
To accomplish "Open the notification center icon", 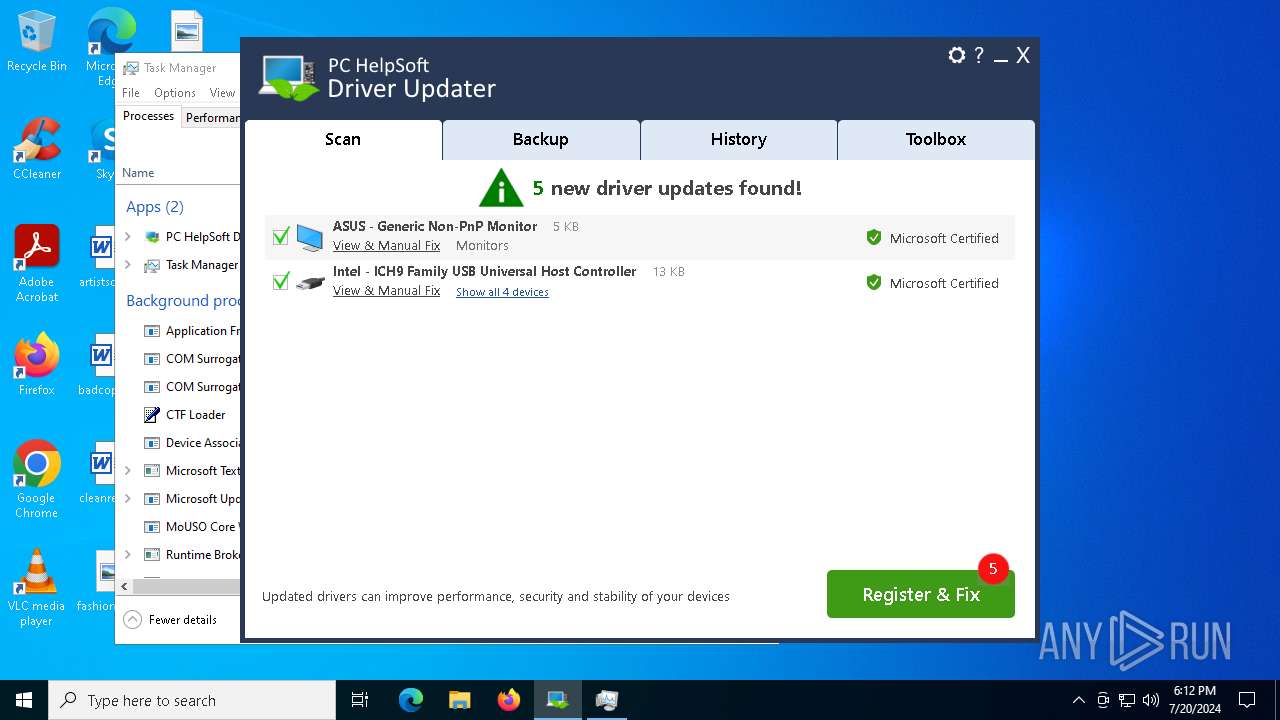I will pyautogui.click(x=1247, y=700).
